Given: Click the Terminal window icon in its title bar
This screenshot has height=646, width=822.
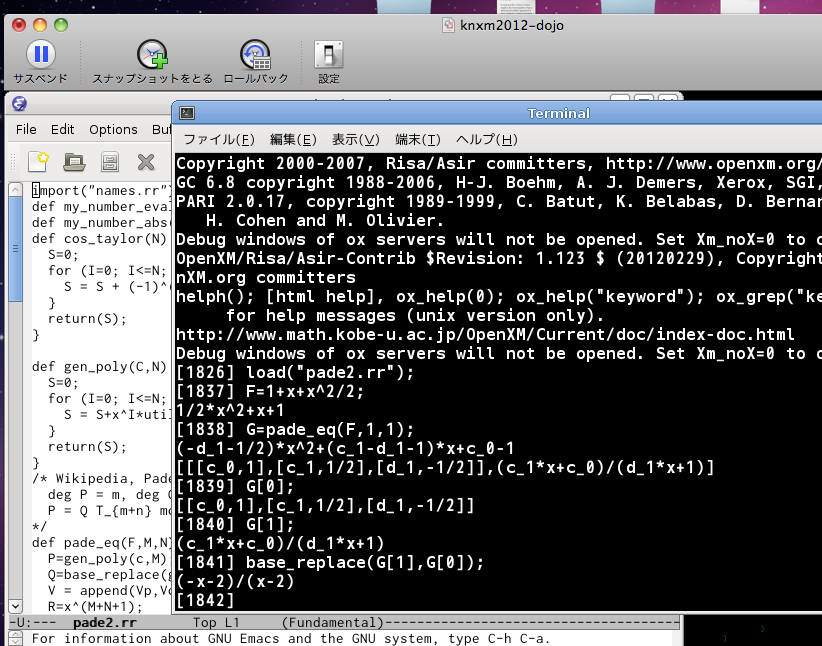Looking at the screenshot, I should [187, 113].
